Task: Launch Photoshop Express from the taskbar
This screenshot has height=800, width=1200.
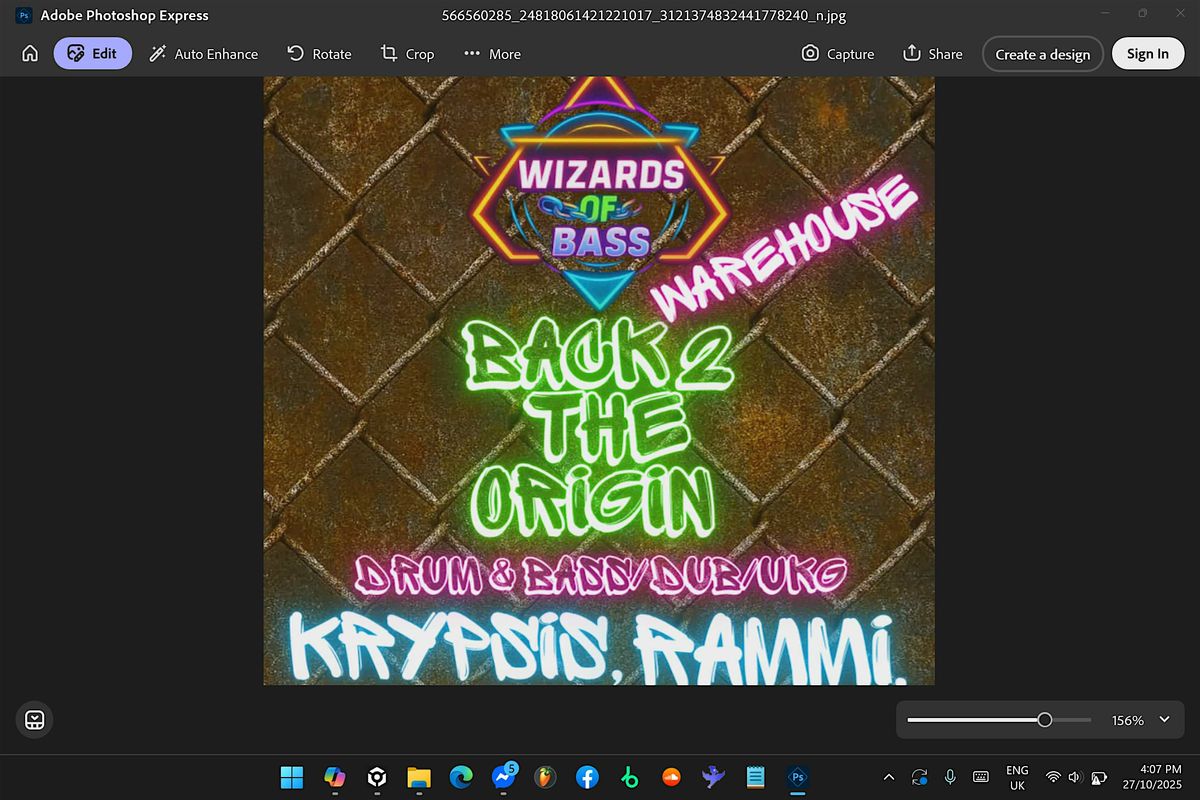Action: click(798, 777)
